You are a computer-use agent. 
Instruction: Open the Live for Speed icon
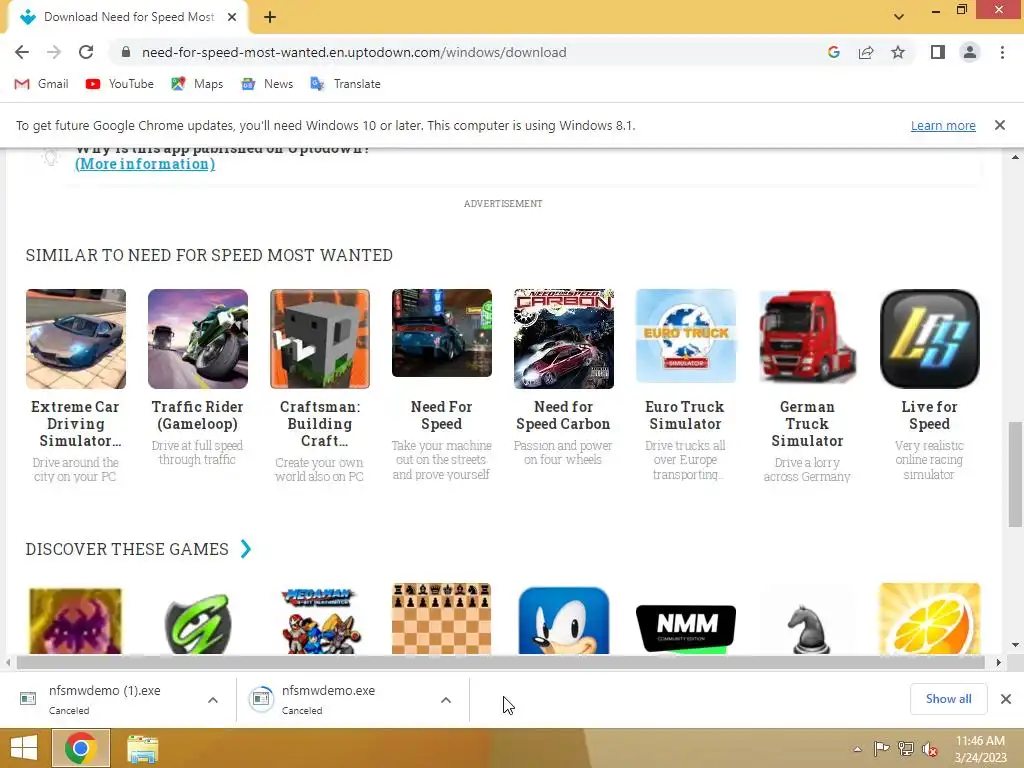click(x=929, y=339)
